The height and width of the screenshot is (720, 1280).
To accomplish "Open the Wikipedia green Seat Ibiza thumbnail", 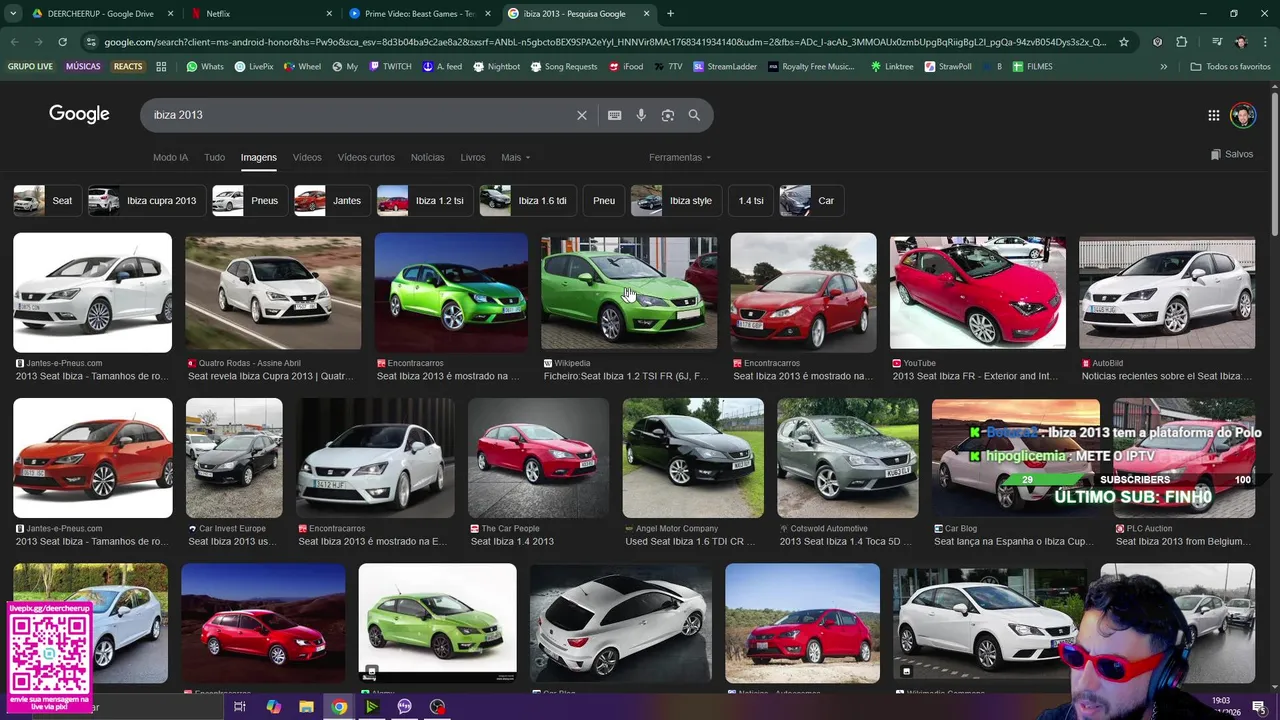I will [629, 292].
